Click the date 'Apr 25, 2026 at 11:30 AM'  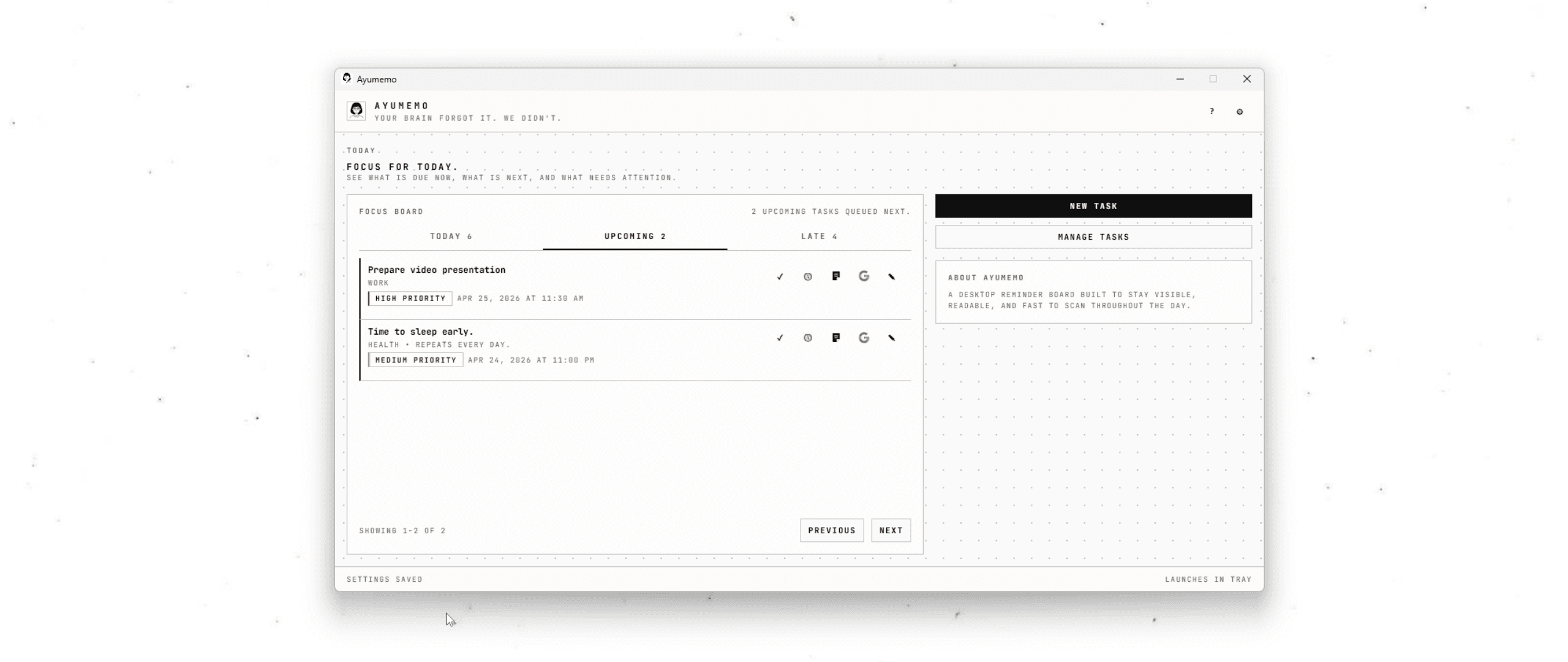[x=520, y=299]
